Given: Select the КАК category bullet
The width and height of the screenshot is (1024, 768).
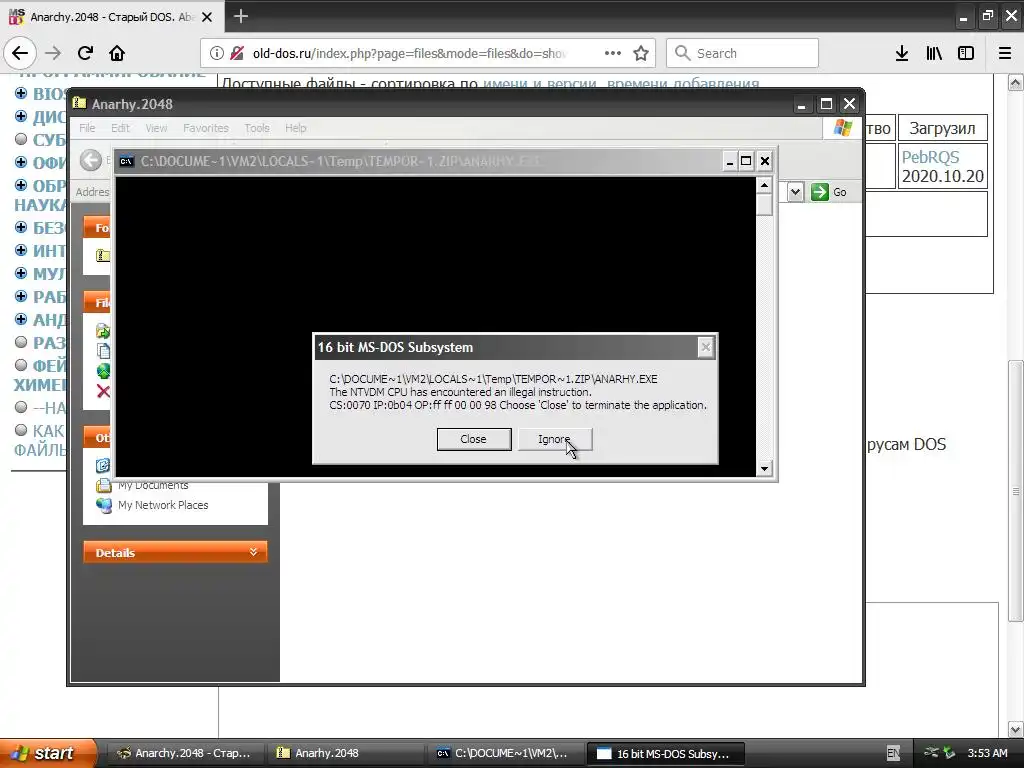Looking at the screenshot, I should coord(21,430).
